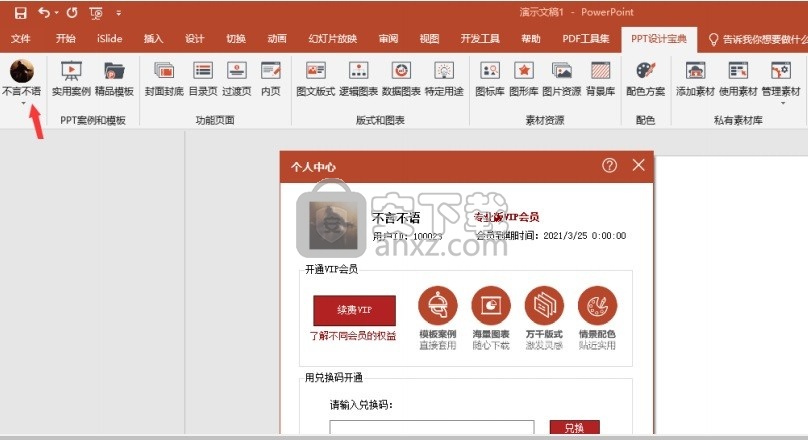Viewport: 808px width, 440px height.
Task: Switch to the 插入 tab
Action: pyautogui.click(x=153, y=39)
